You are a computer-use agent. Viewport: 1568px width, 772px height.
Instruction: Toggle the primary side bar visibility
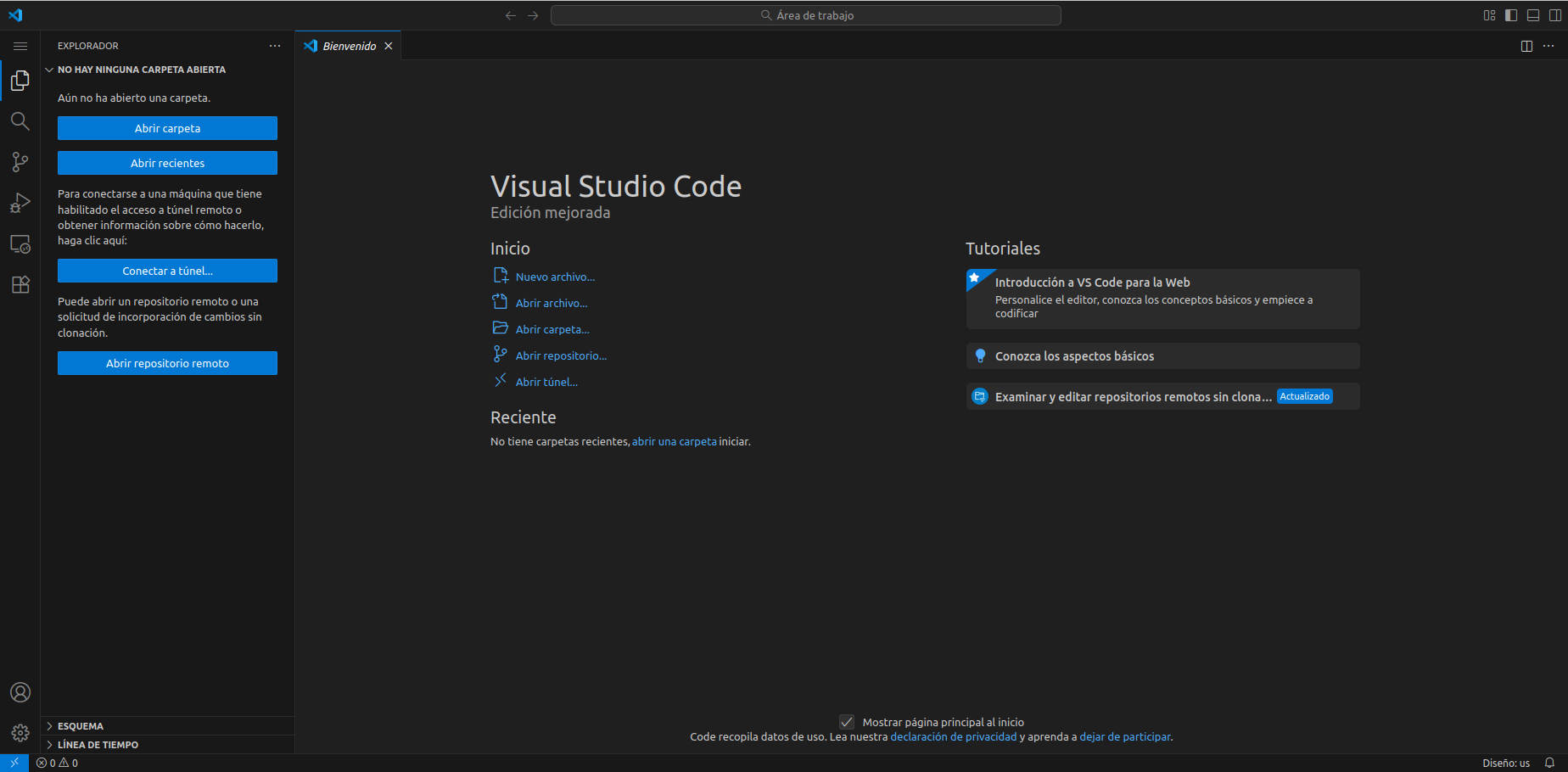1511,15
